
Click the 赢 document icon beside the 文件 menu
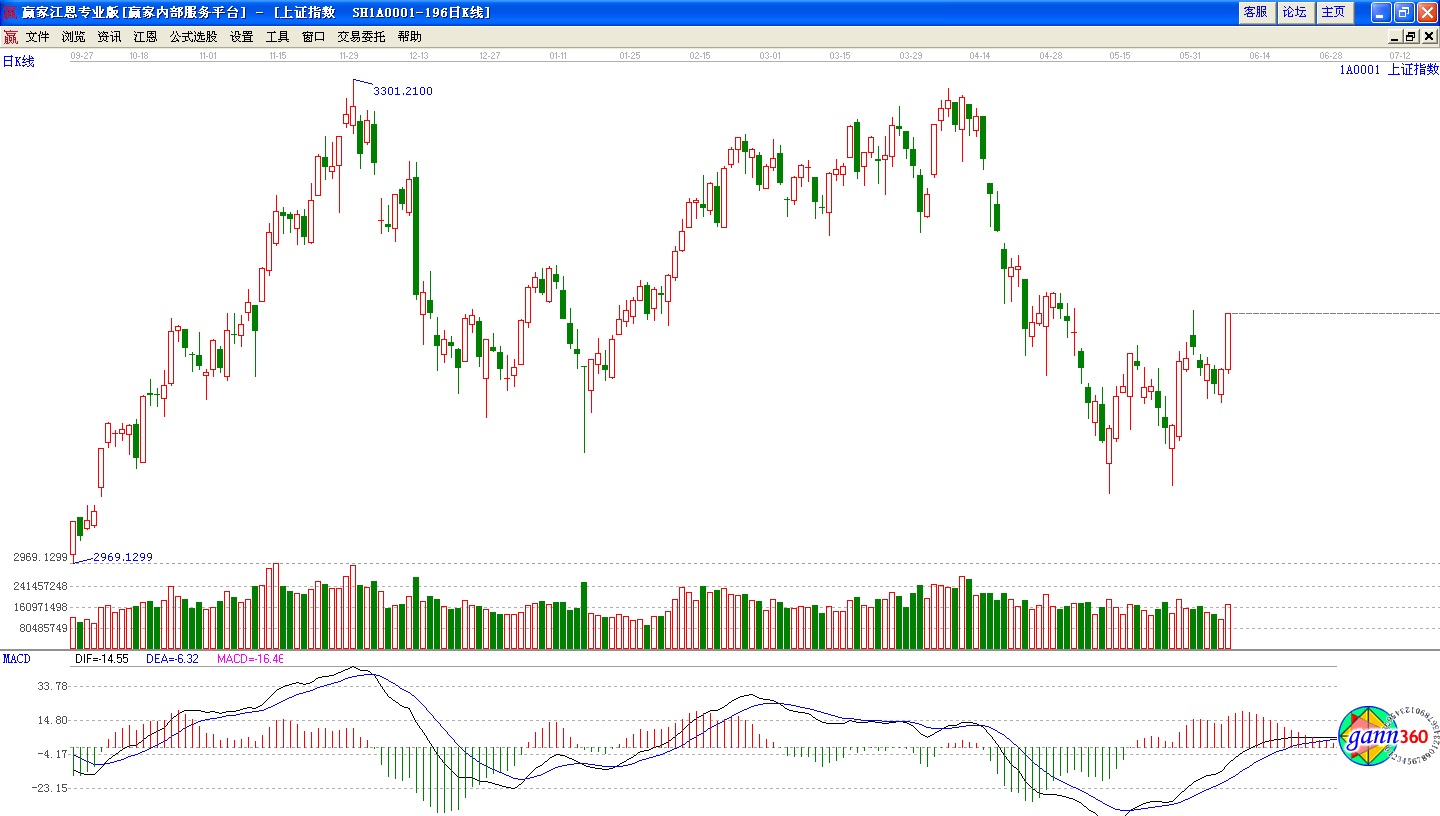11,37
